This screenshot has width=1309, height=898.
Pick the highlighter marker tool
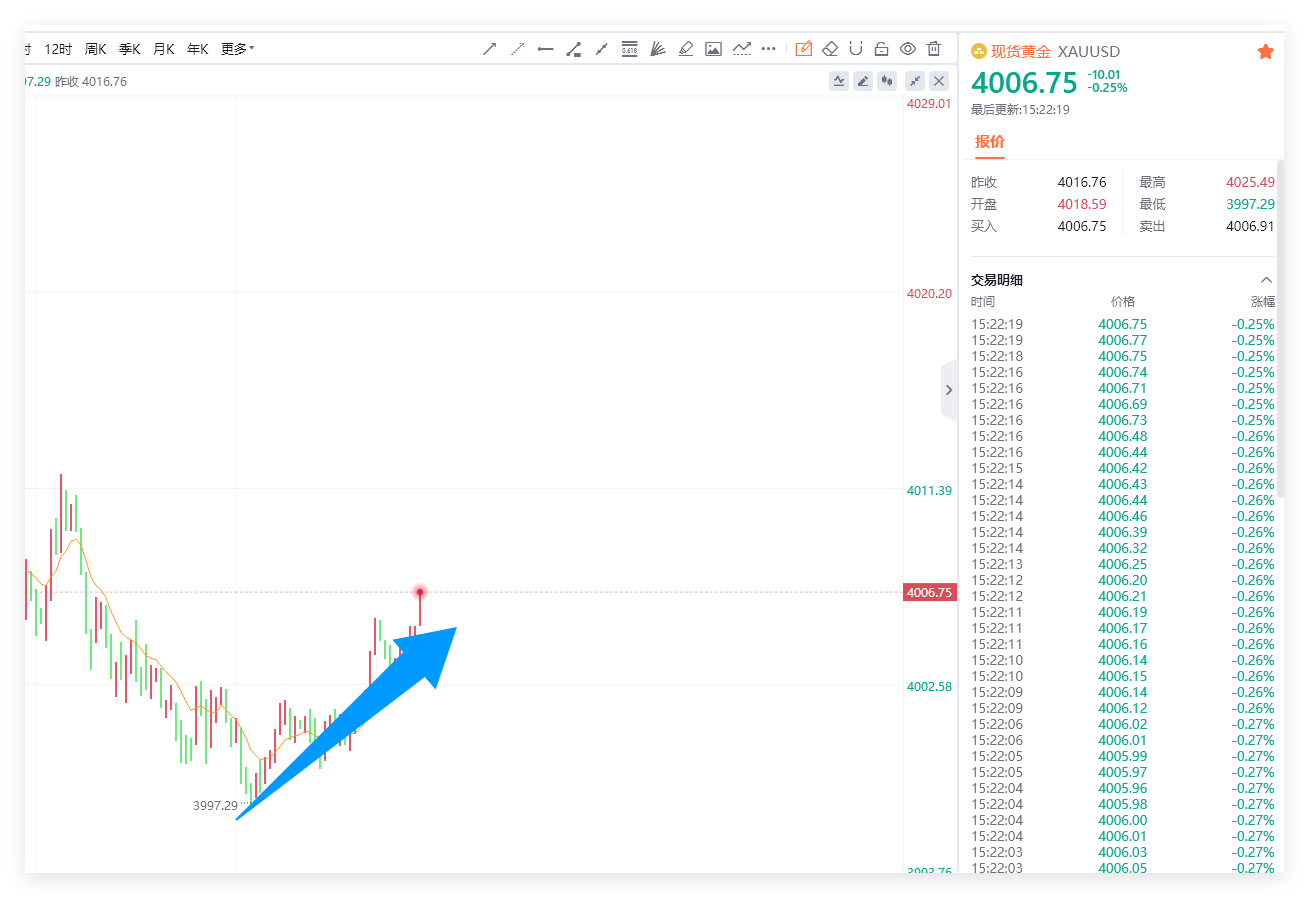pos(685,48)
